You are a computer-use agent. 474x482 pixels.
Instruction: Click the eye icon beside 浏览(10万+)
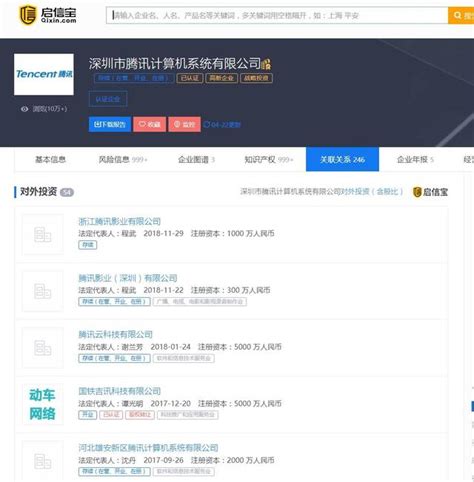point(24,109)
